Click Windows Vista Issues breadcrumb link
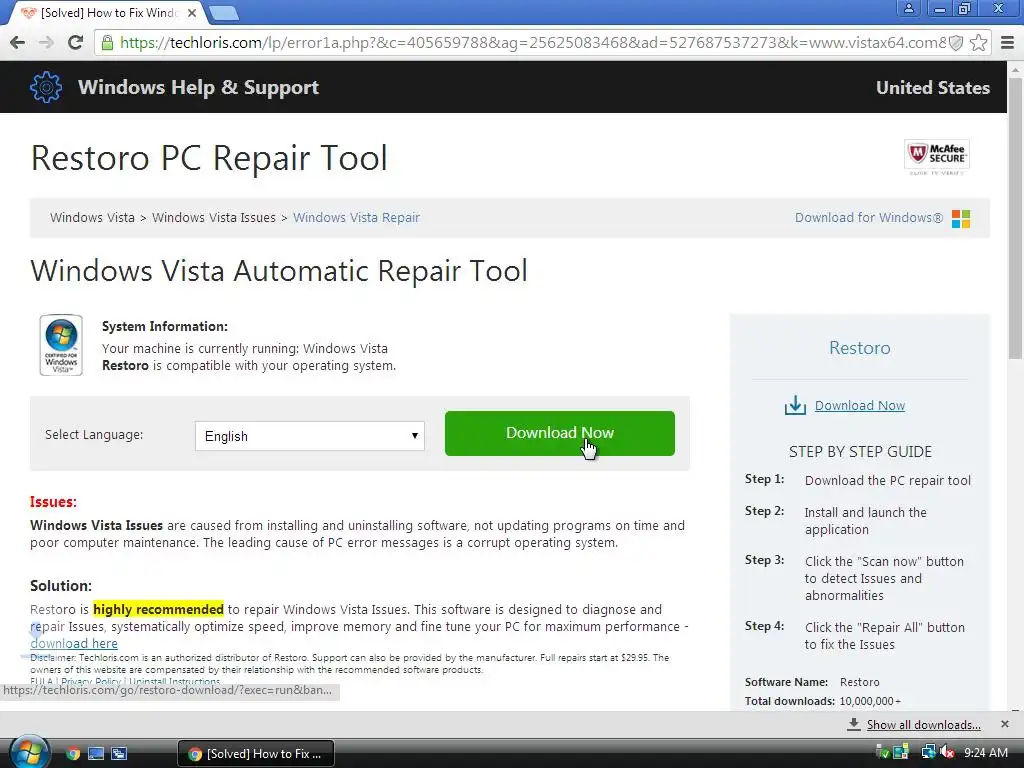This screenshot has height=768, width=1024. pos(214,217)
